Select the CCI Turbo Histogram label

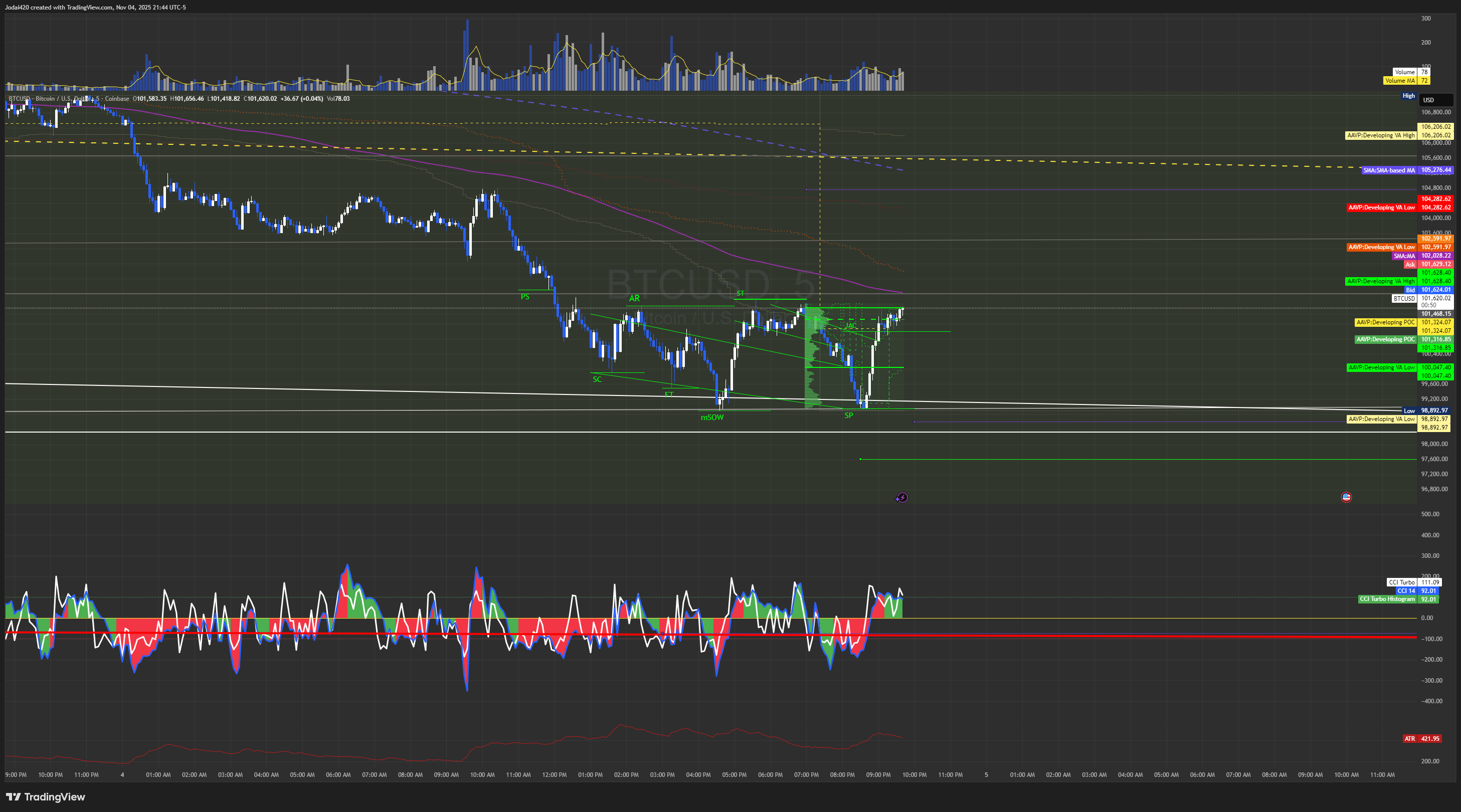pyautogui.click(x=1387, y=599)
